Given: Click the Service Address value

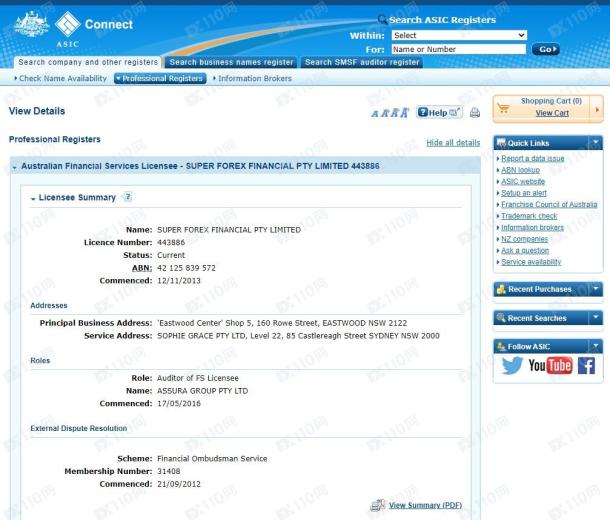Looking at the screenshot, I should tap(298, 336).
